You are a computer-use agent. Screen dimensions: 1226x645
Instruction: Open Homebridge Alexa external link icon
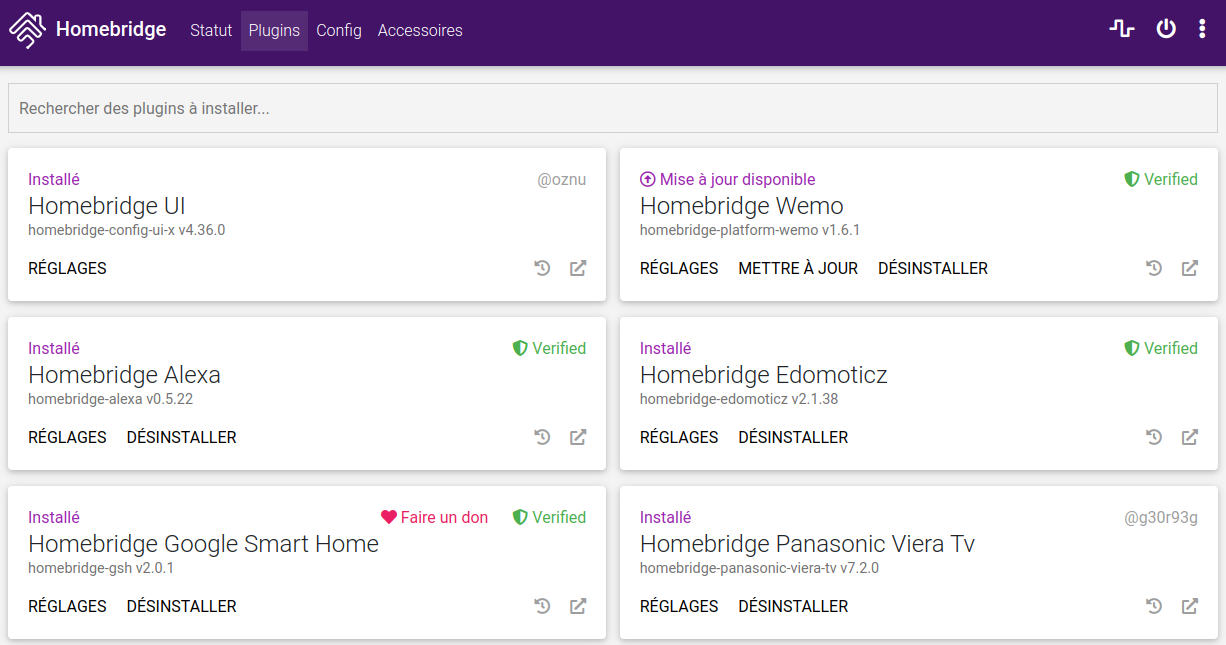click(x=578, y=437)
